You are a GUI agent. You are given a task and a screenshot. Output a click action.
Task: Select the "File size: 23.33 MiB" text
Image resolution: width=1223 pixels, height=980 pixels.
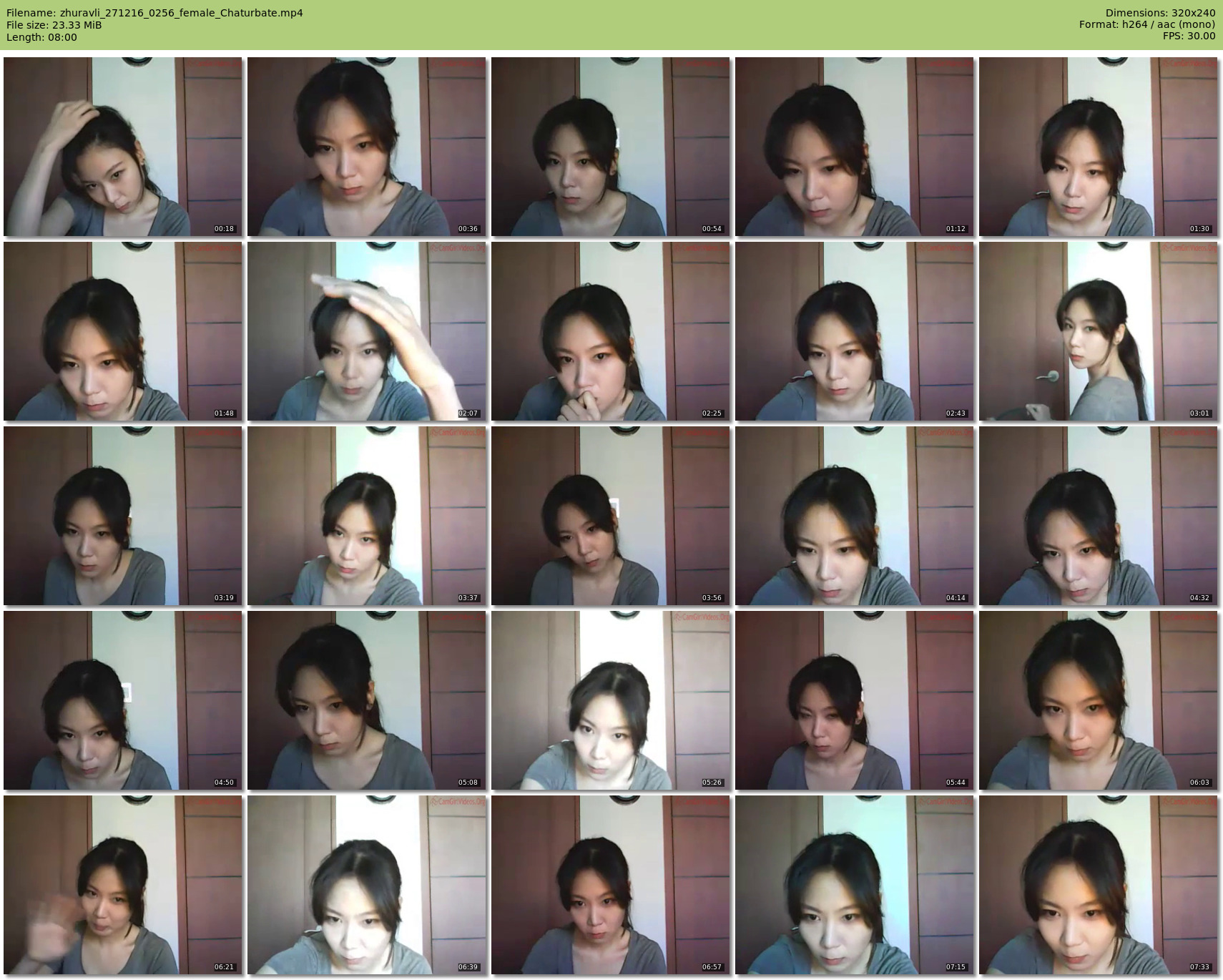click(54, 25)
